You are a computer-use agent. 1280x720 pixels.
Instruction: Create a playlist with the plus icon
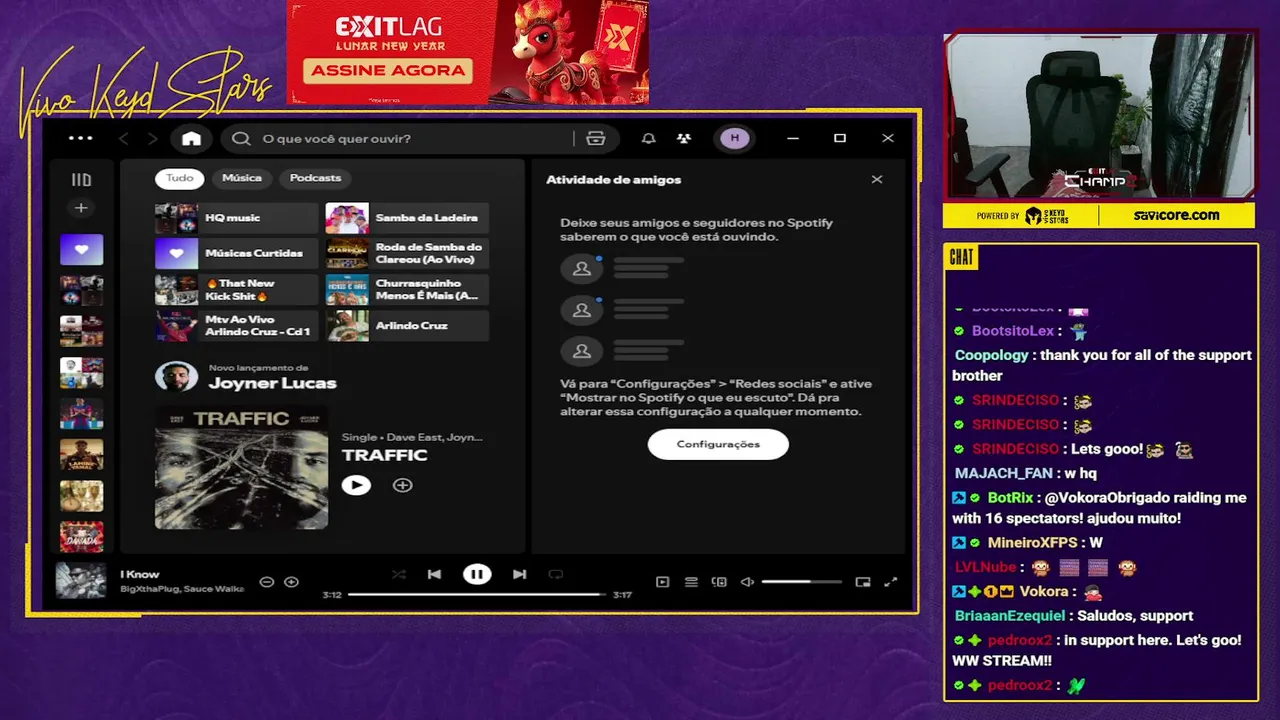click(x=81, y=208)
